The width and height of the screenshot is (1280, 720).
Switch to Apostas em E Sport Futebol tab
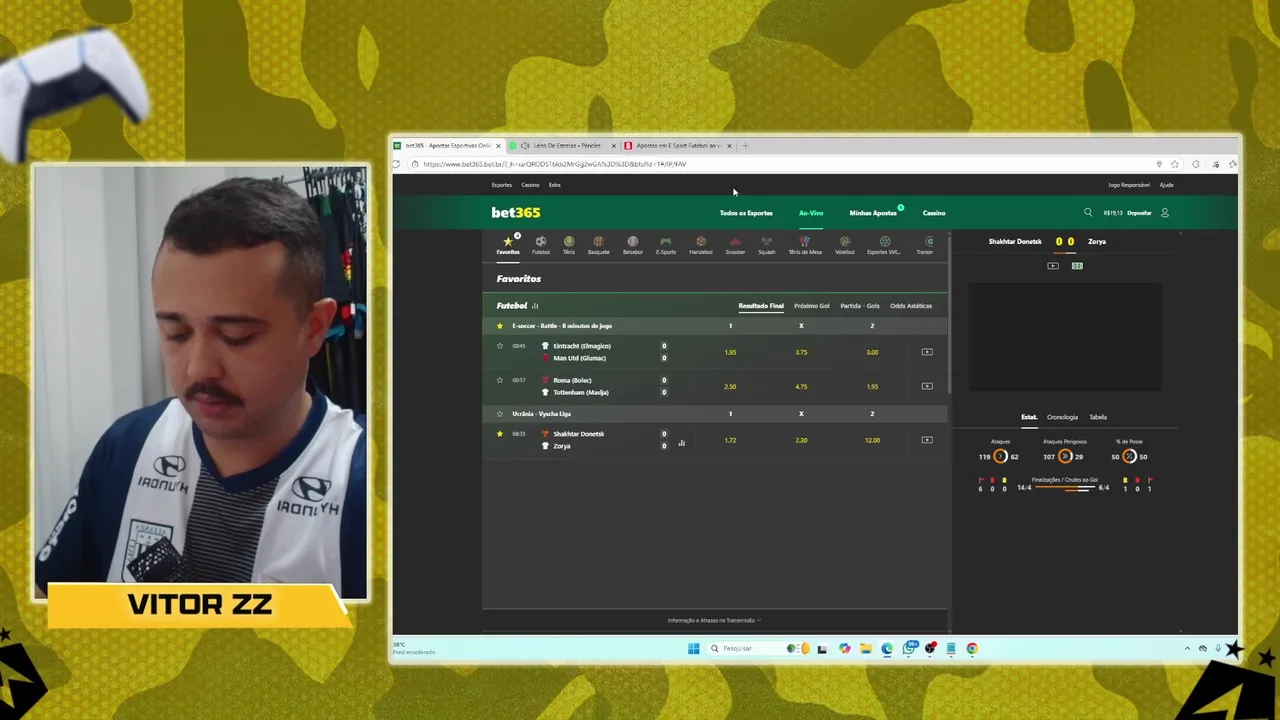click(678, 146)
